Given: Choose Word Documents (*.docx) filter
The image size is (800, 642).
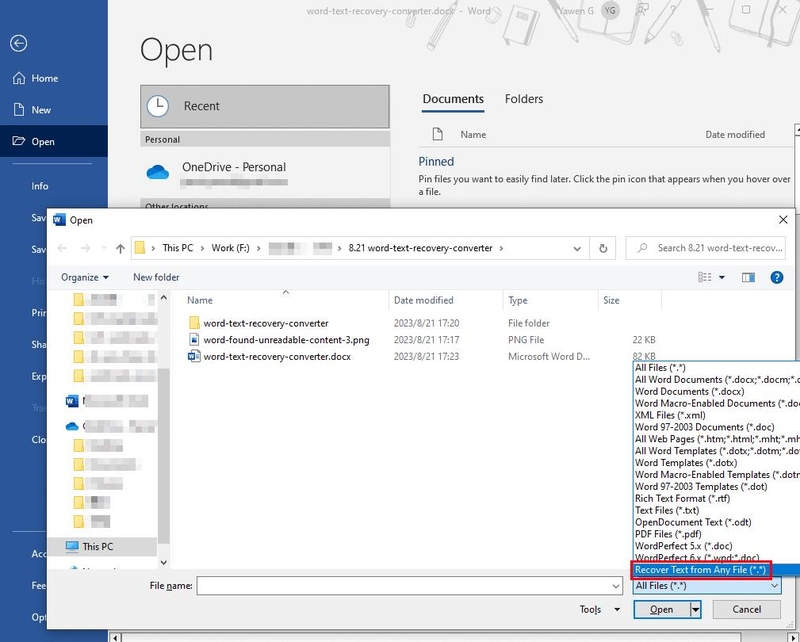Looking at the screenshot, I should tap(689, 391).
